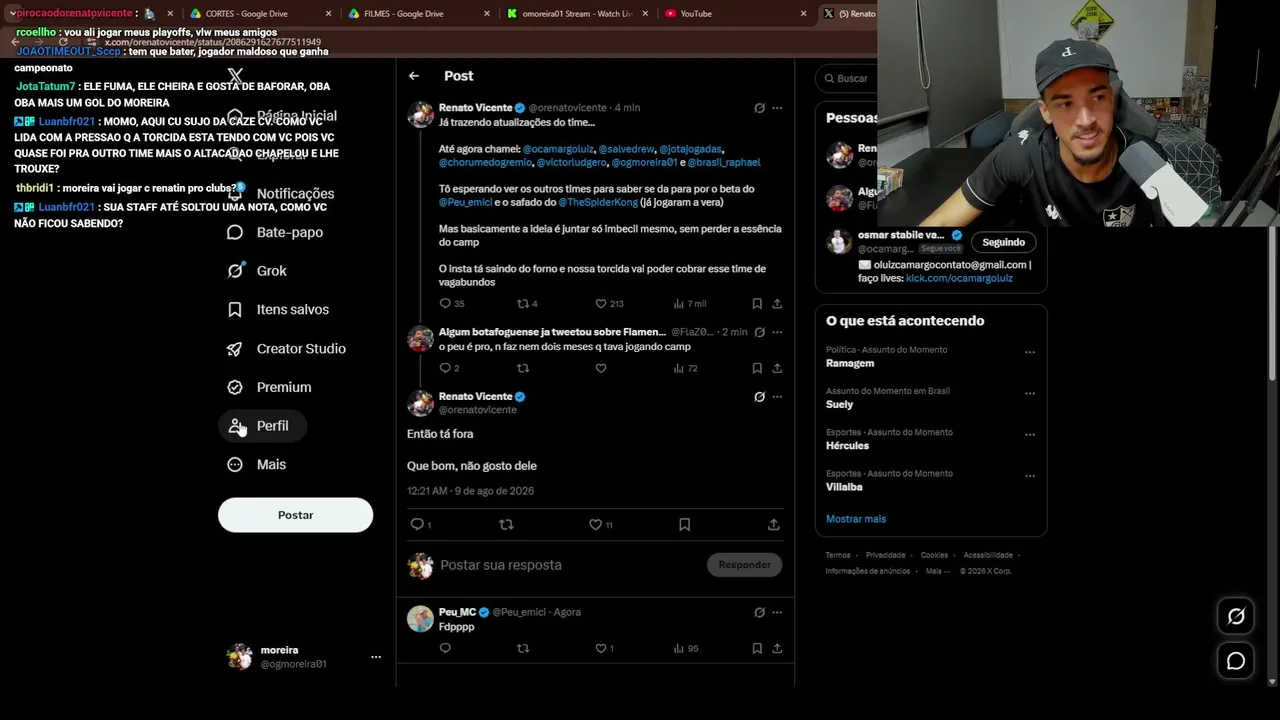Open the @ocamargoluiz mention link
The image size is (1280, 720).
558,149
